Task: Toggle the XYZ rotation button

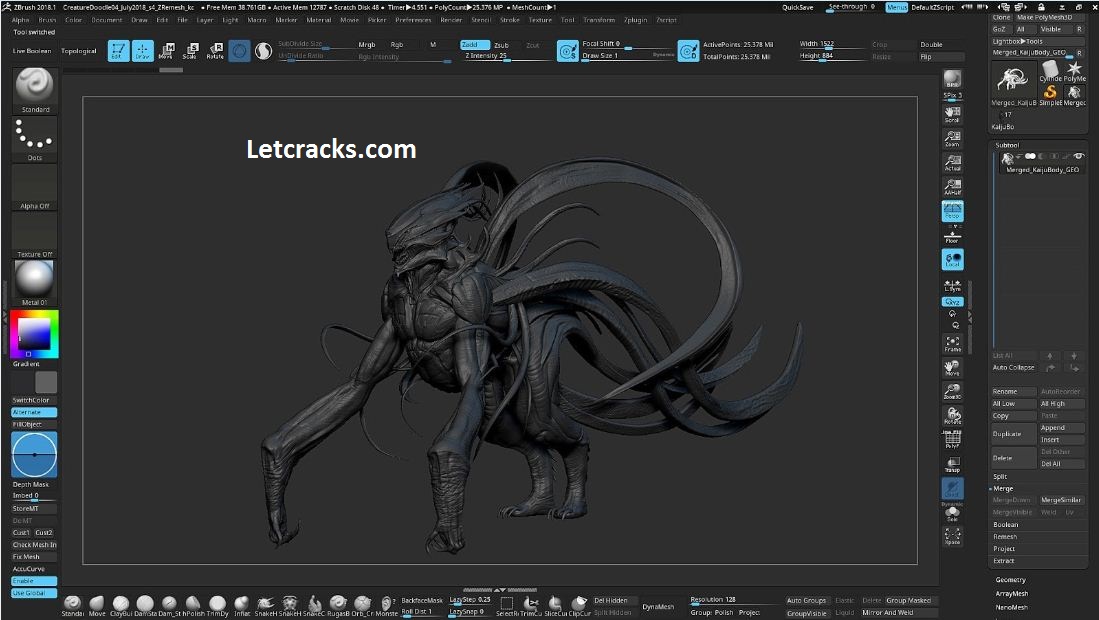Action: pyautogui.click(x=952, y=302)
